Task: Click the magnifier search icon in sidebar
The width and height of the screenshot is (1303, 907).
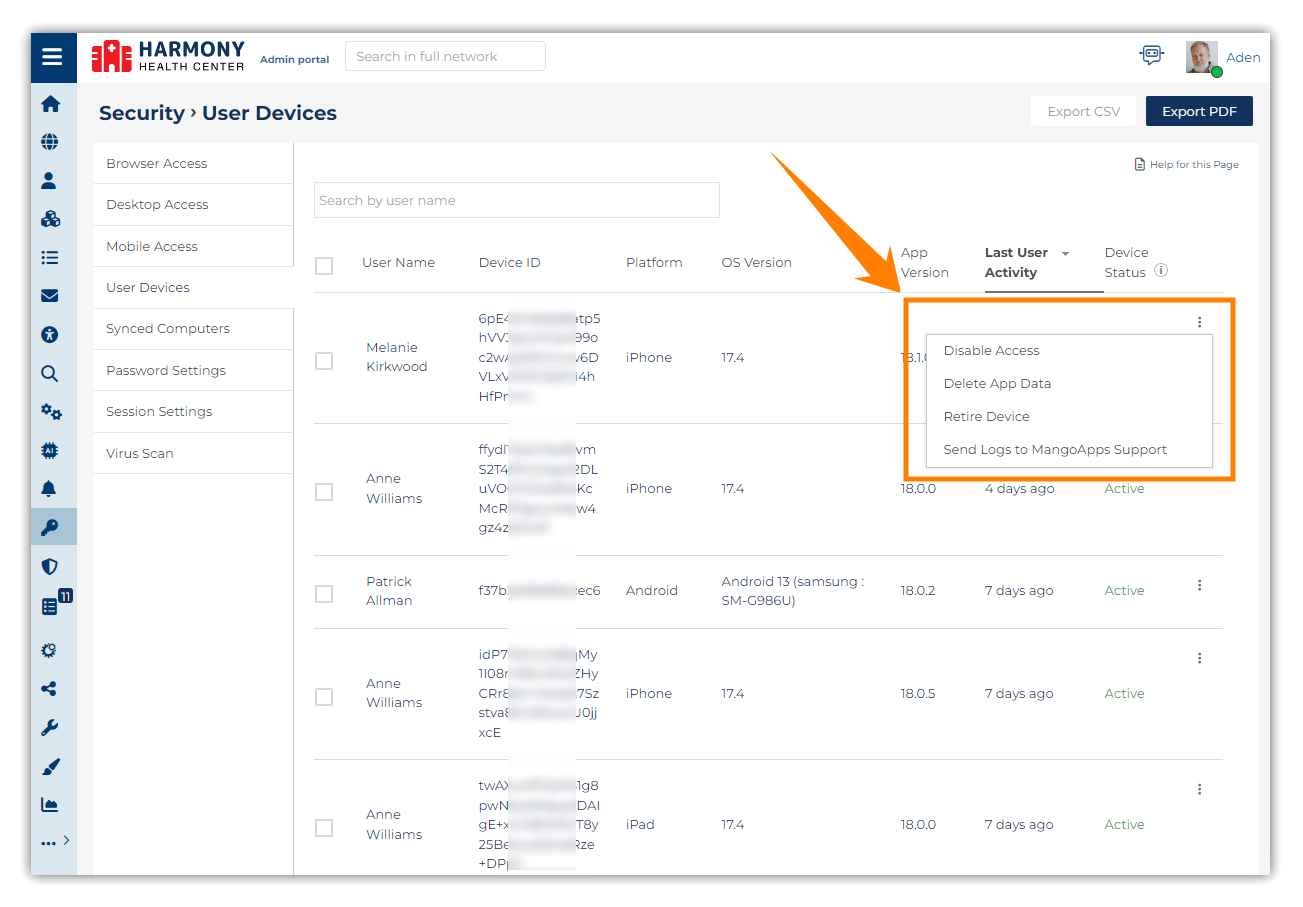Action: point(49,374)
